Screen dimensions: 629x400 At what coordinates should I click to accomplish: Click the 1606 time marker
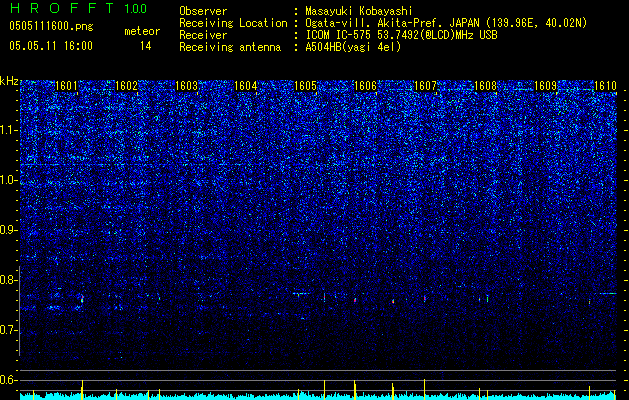365,85
